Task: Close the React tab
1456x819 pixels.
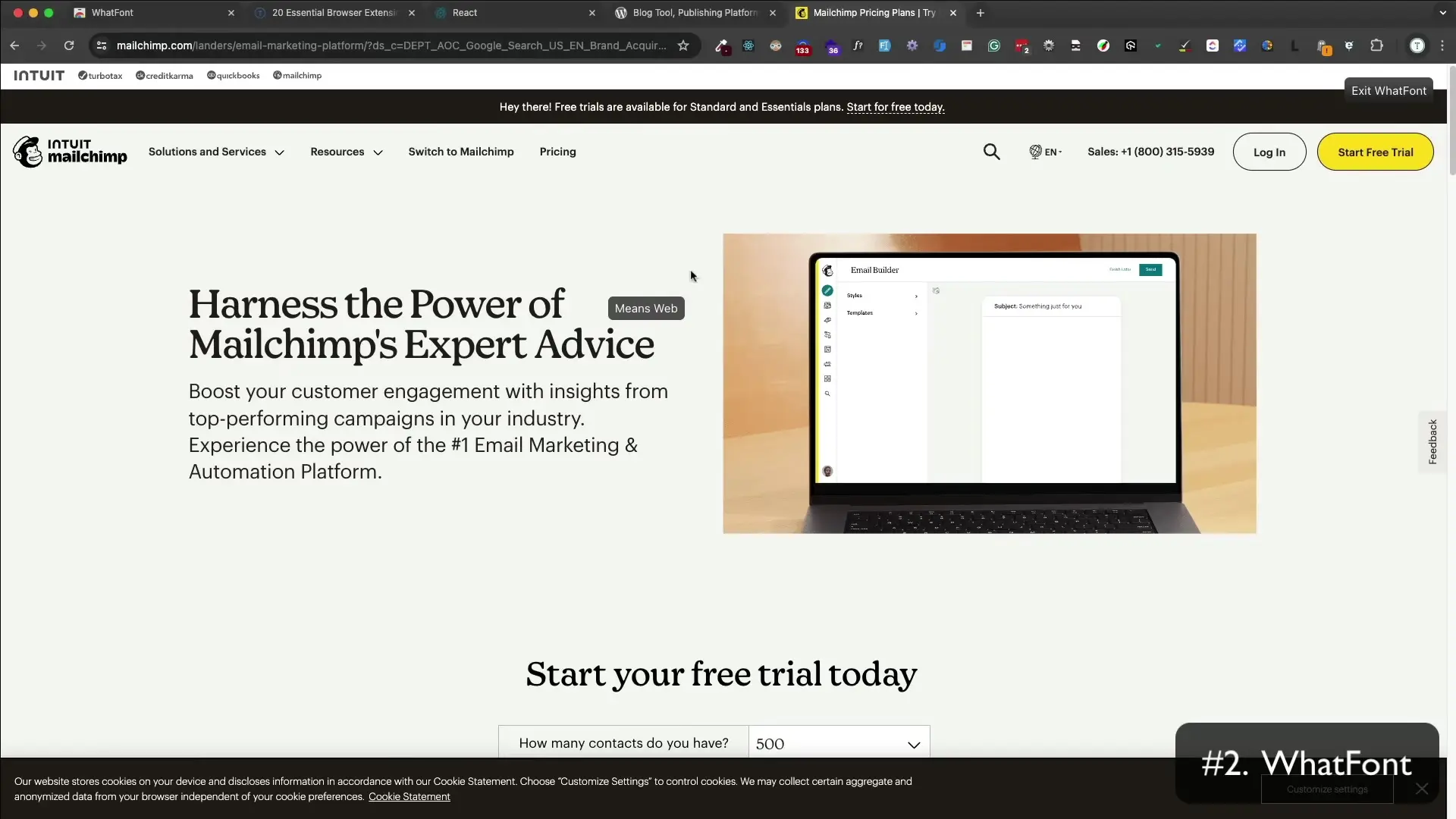Action: tap(592, 13)
